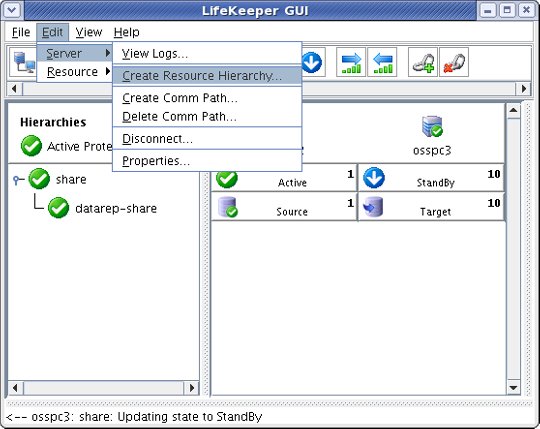Click the Target cell text
The image size is (540, 429).
click(435, 212)
